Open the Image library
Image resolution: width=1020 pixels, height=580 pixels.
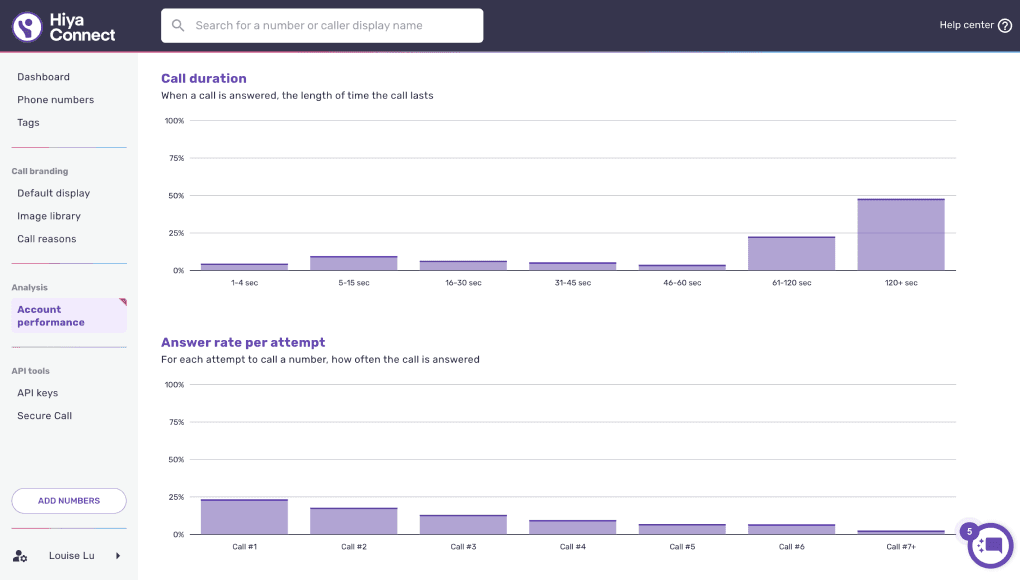pyautogui.click(x=49, y=216)
